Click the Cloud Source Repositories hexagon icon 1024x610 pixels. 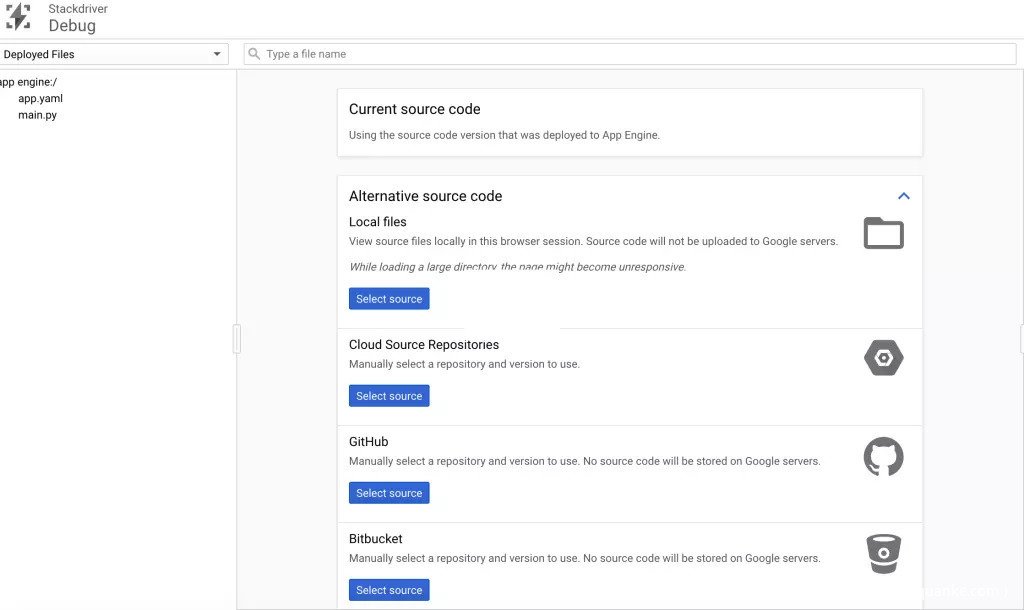coord(883,358)
